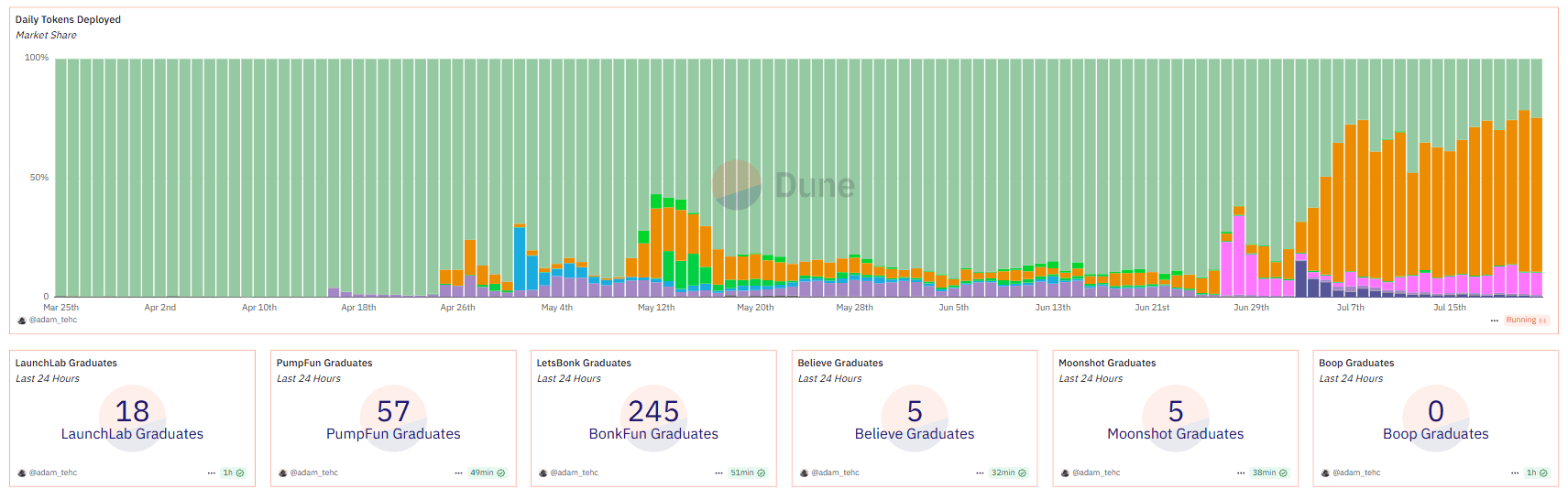Screen dimensions: 1568x500
Task: Click the 32min freshness badge on Believe card
Action: coord(1008,473)
